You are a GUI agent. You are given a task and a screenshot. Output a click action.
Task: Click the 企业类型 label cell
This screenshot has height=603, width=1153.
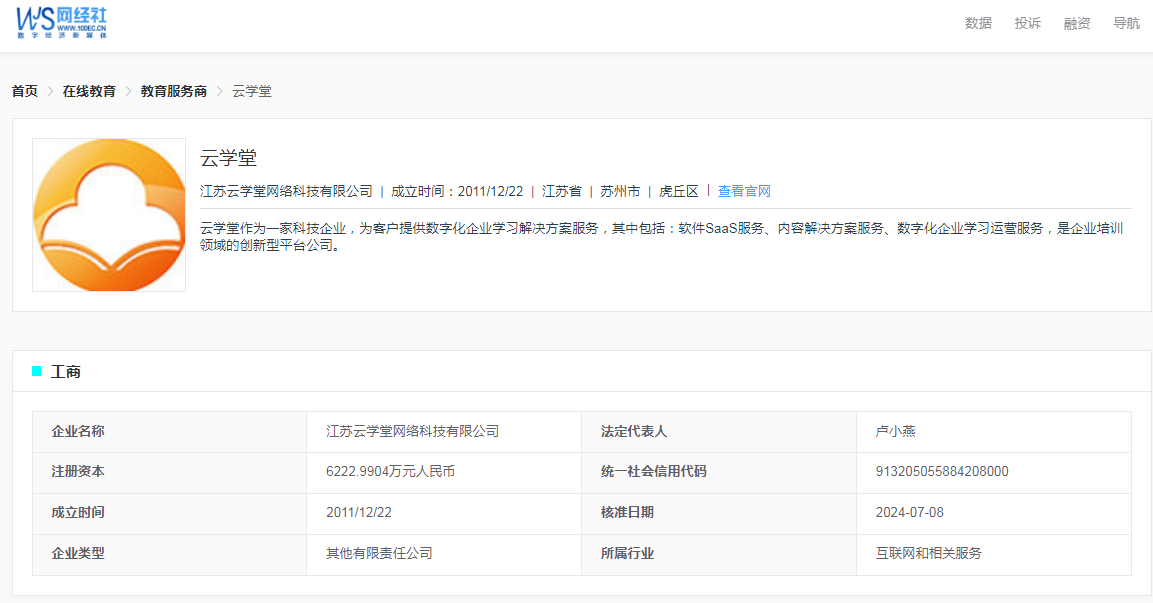169,554
